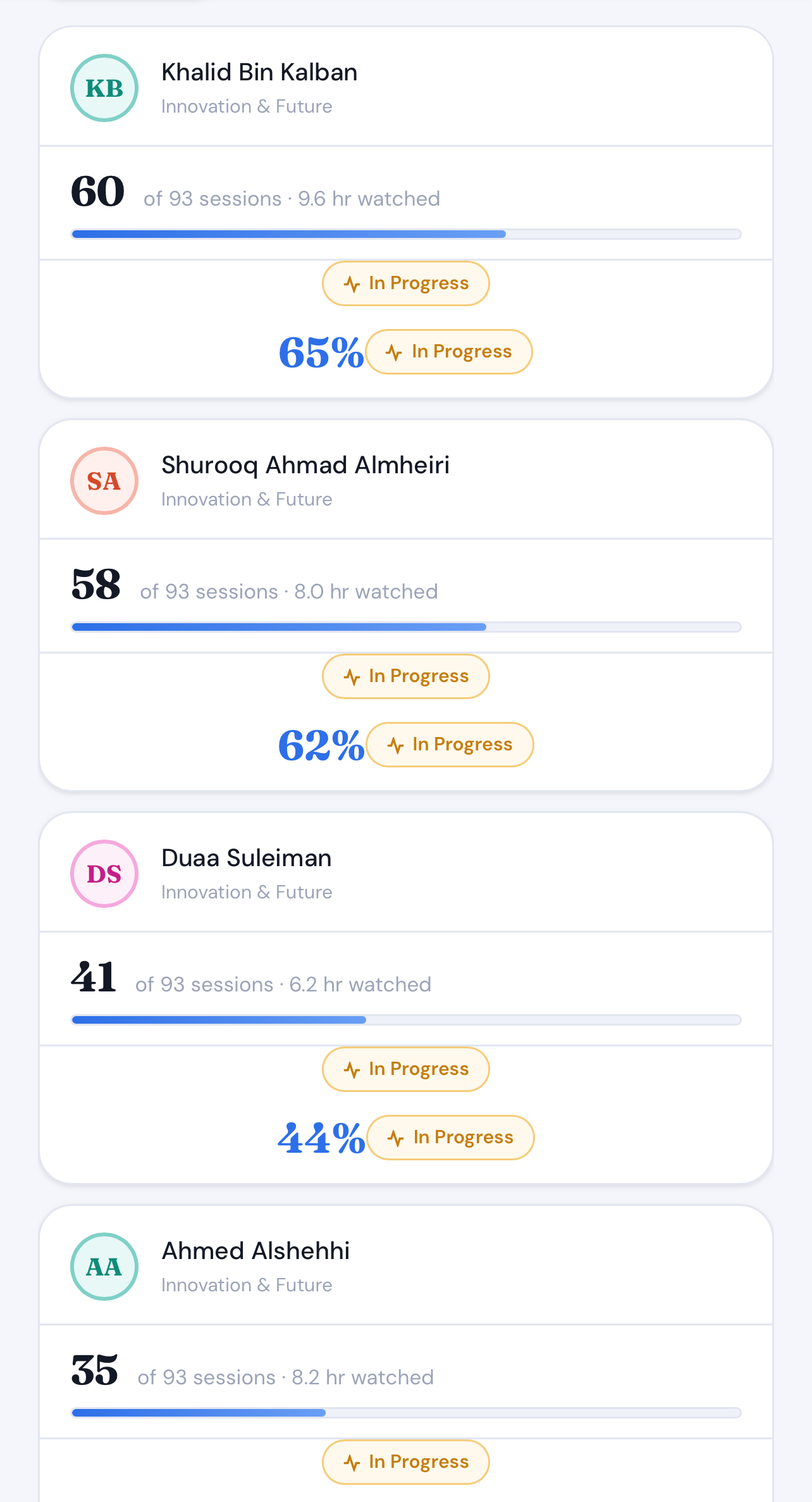812x1502 pixels.
Task: Click Innovation & Future under Khalid Bin Kalban
Action: pos(247,106)
